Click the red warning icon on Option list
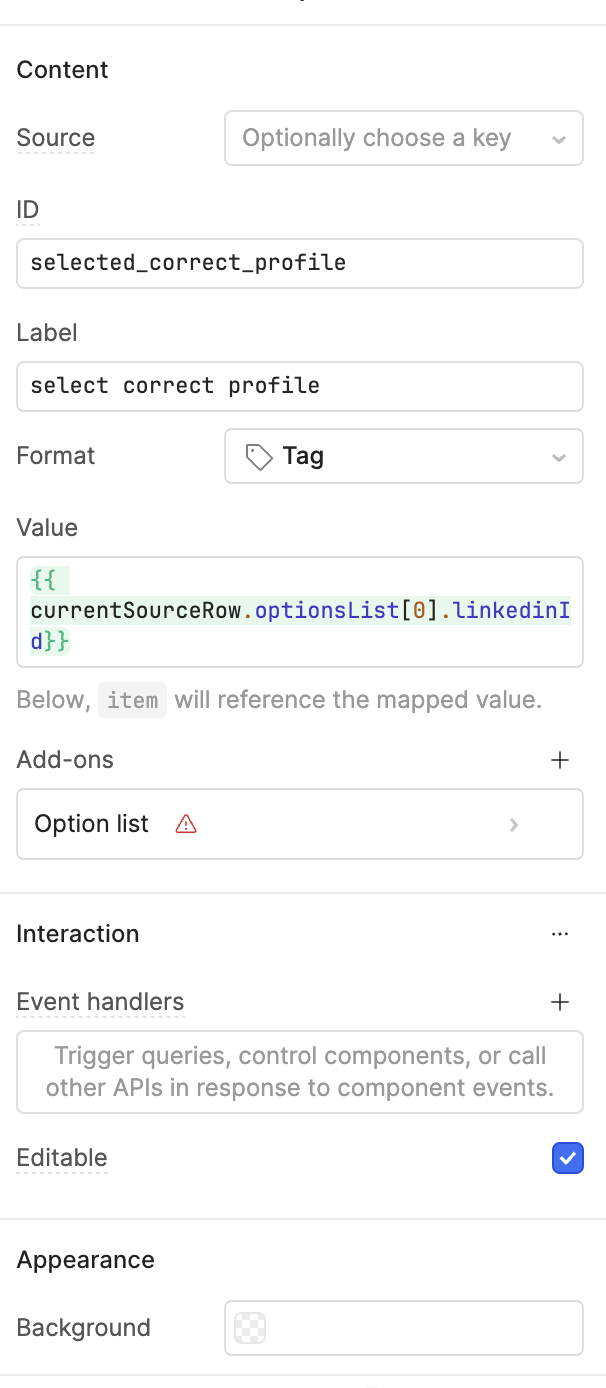Screen dimensions: 606x1388 click(x=186, y=824)
